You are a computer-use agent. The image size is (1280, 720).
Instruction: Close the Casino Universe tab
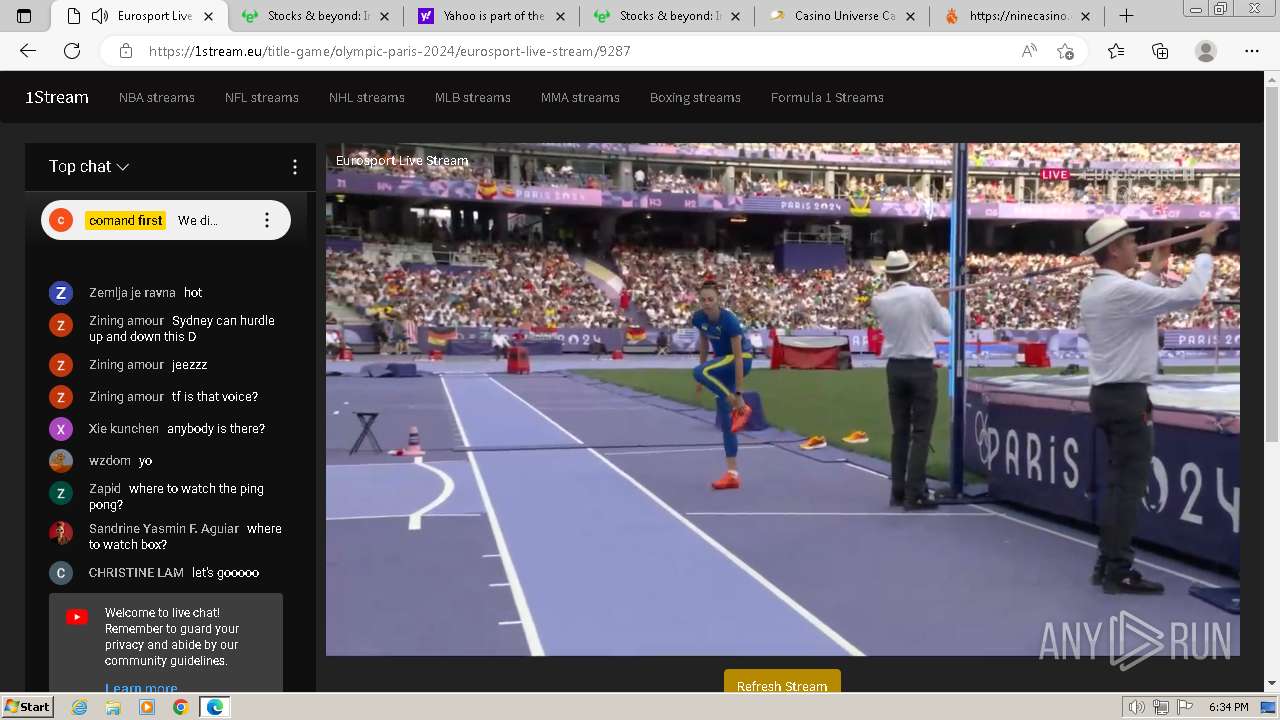point(912,16)
